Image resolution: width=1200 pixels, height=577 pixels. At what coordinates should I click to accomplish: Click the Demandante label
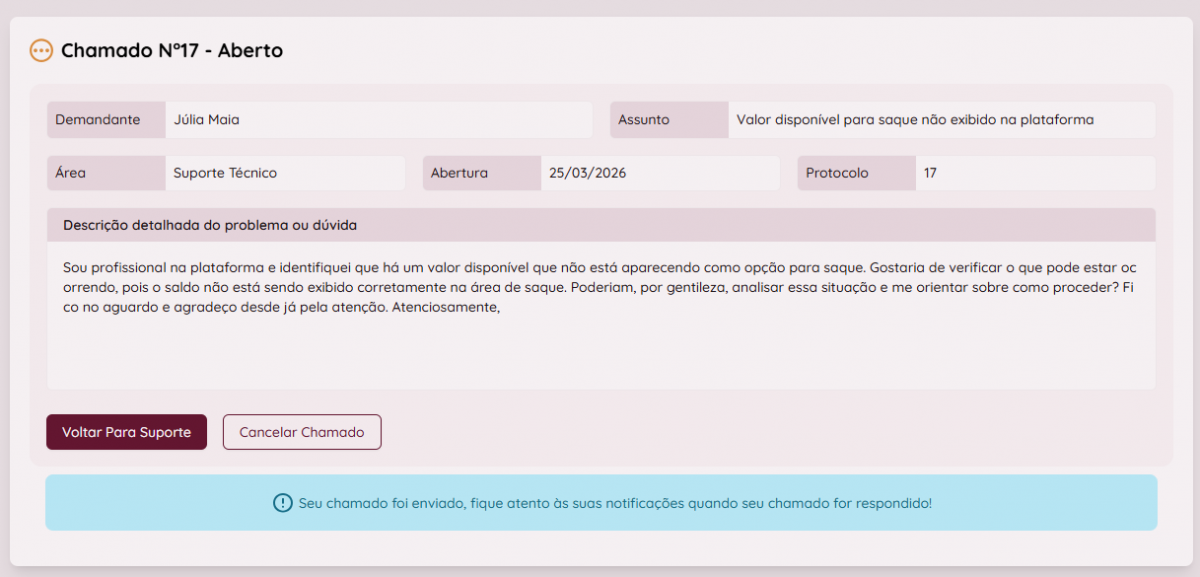tap(97, 120)
